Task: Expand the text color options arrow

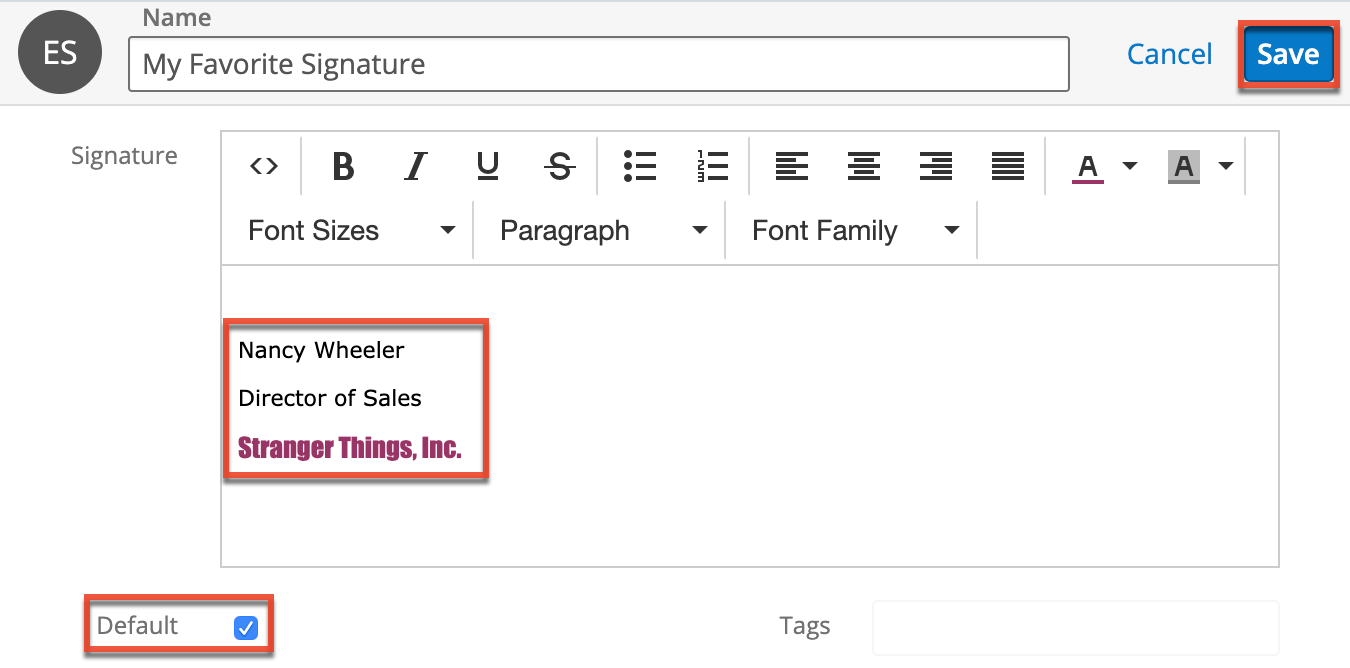Action: 1128,166
